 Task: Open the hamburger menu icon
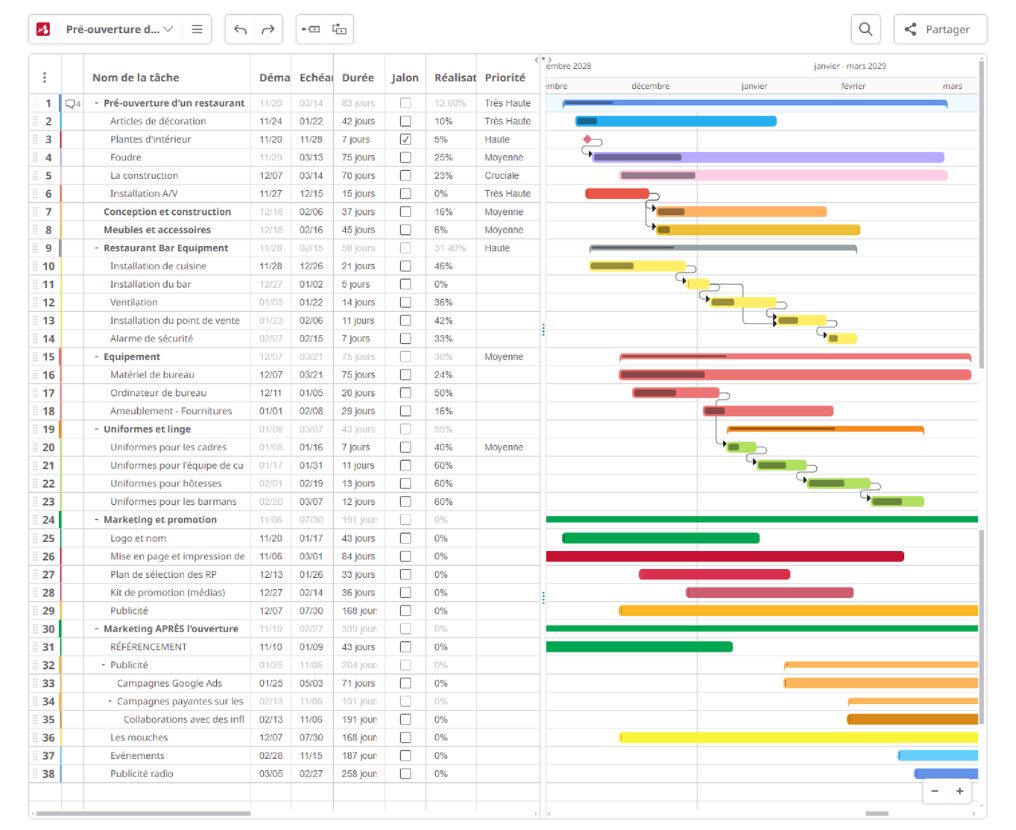197,29
